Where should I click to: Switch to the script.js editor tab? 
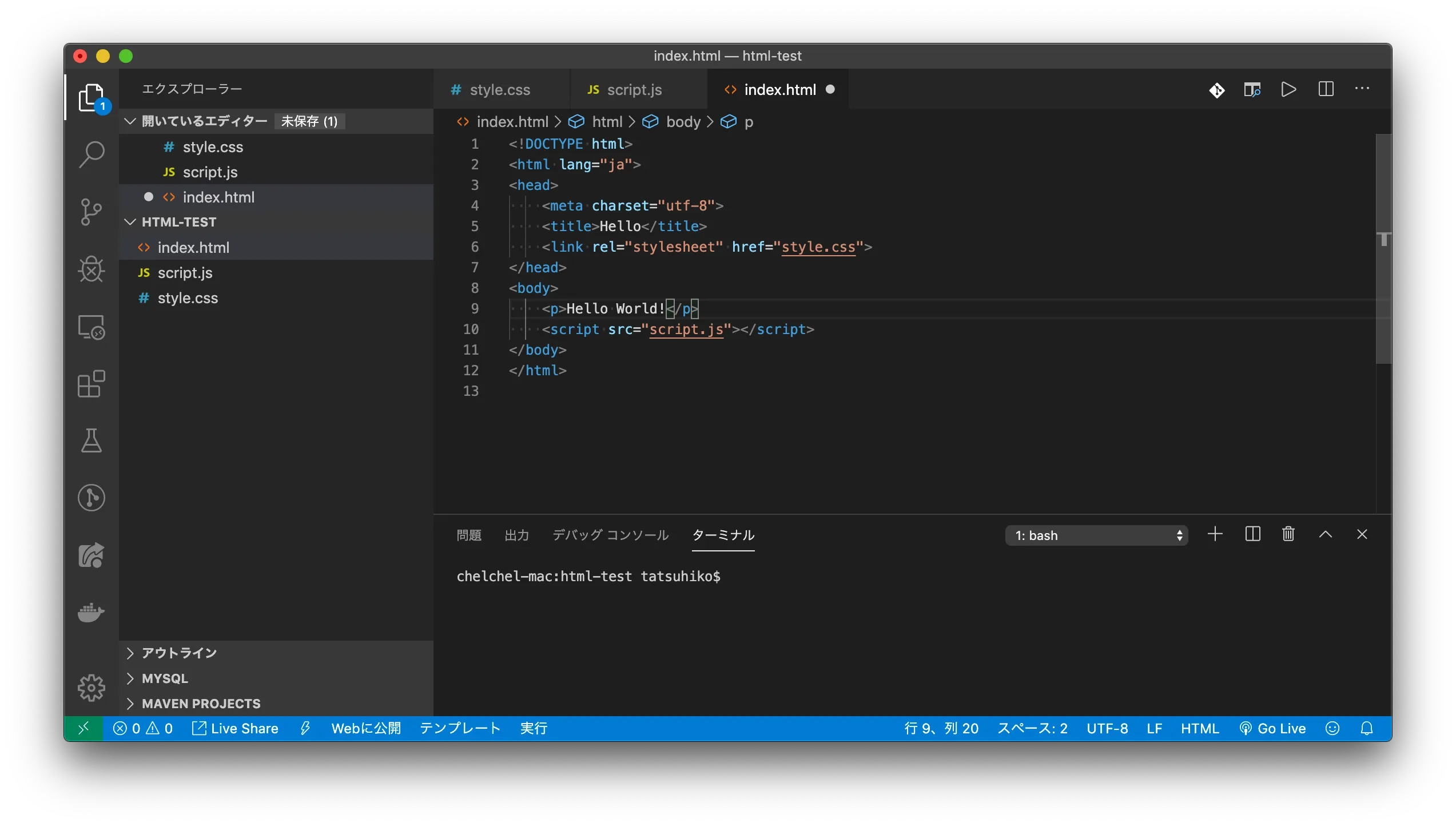(634, 89)
